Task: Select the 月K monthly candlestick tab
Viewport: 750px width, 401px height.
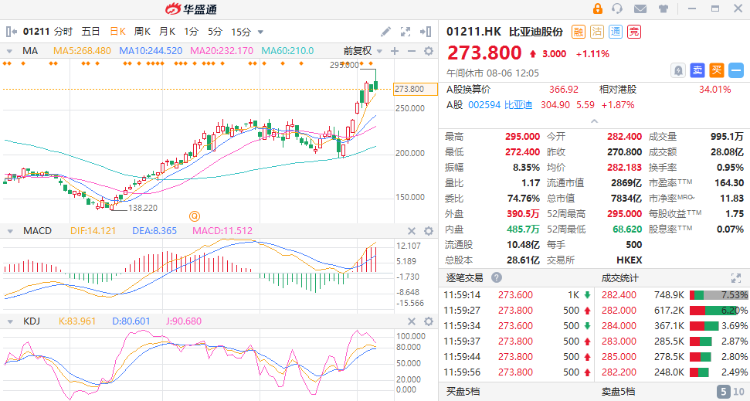Action: click(167, 32)
